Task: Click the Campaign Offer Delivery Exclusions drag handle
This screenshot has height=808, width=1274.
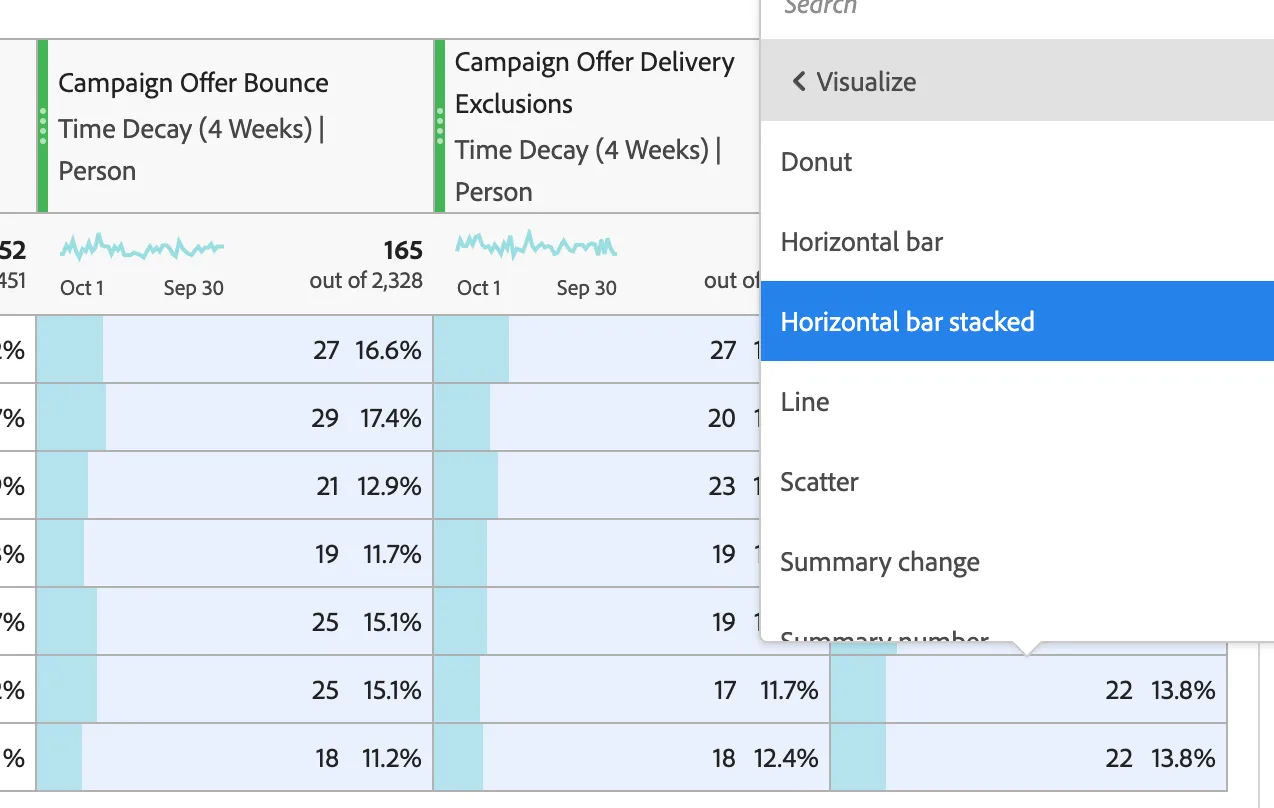Action: click(440, 127)
